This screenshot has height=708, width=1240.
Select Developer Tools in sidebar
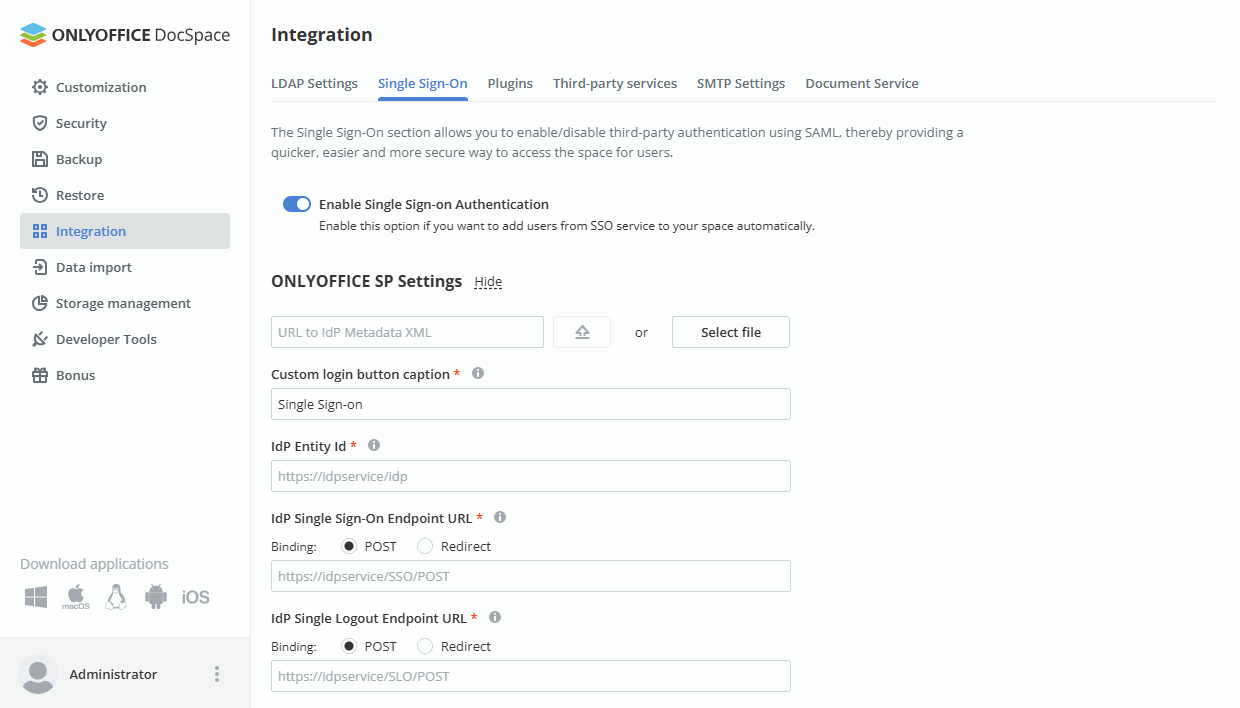[x=106, y=339]
